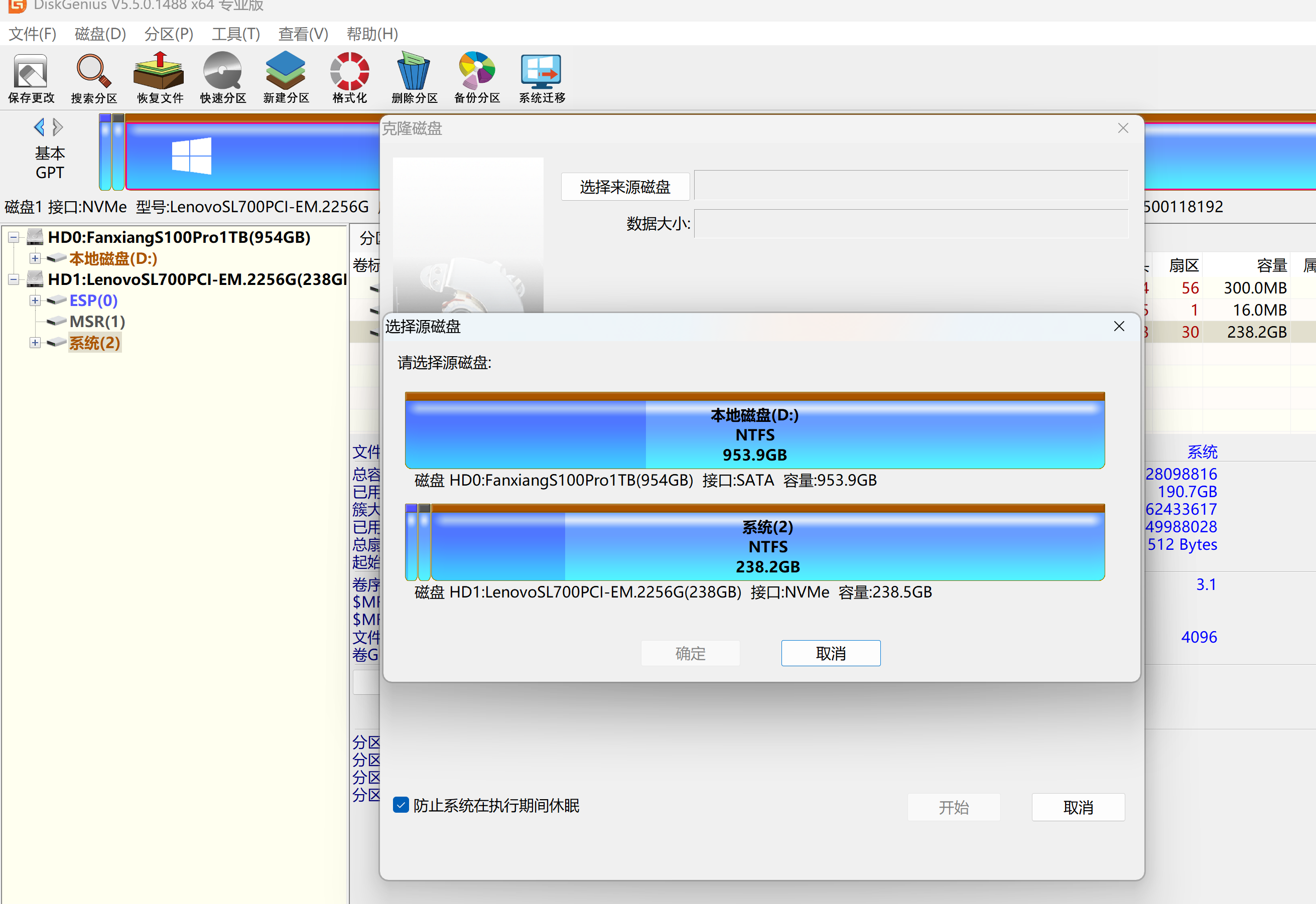Select ESP(0) in the disk tree

coord(93,300)
